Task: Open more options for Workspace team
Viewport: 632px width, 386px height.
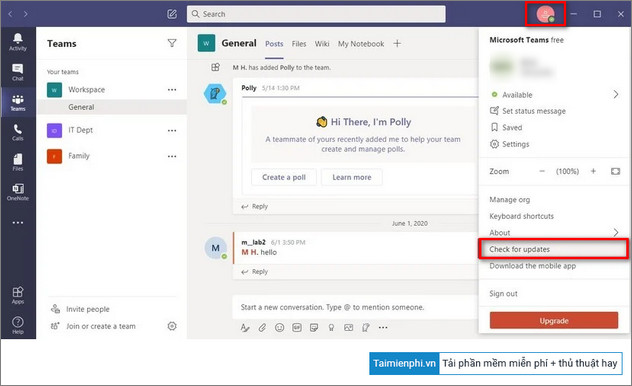Action: (x=172, y=90)
